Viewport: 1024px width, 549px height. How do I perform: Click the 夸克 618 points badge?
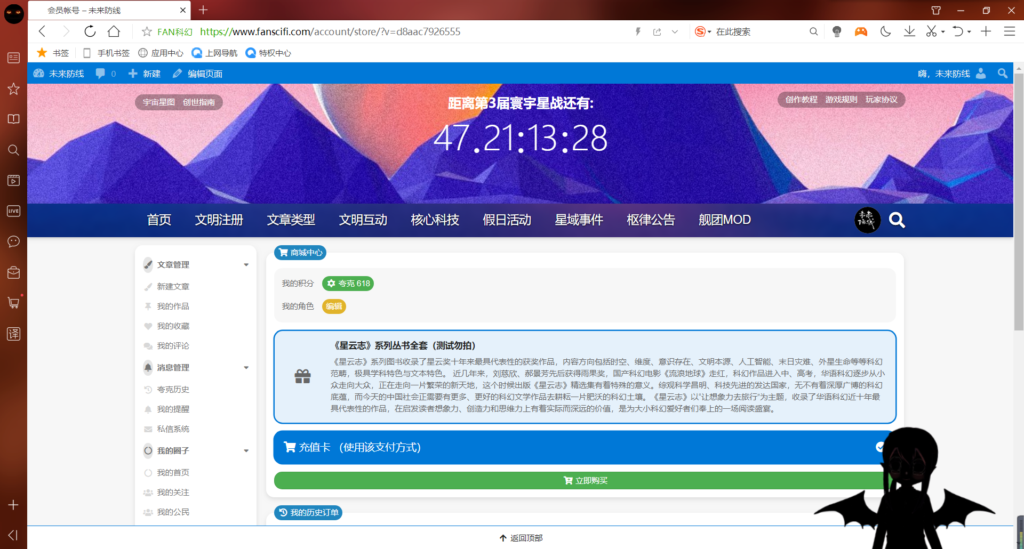click(348, 283)
